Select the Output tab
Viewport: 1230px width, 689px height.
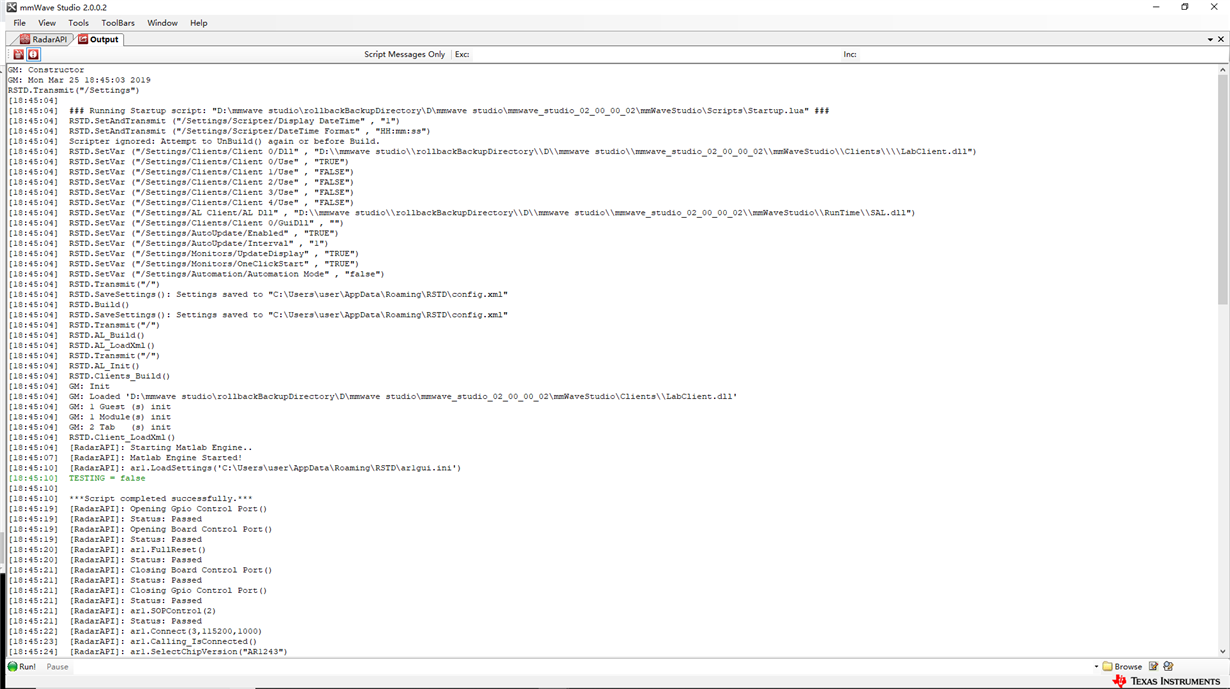click(99, 39)
